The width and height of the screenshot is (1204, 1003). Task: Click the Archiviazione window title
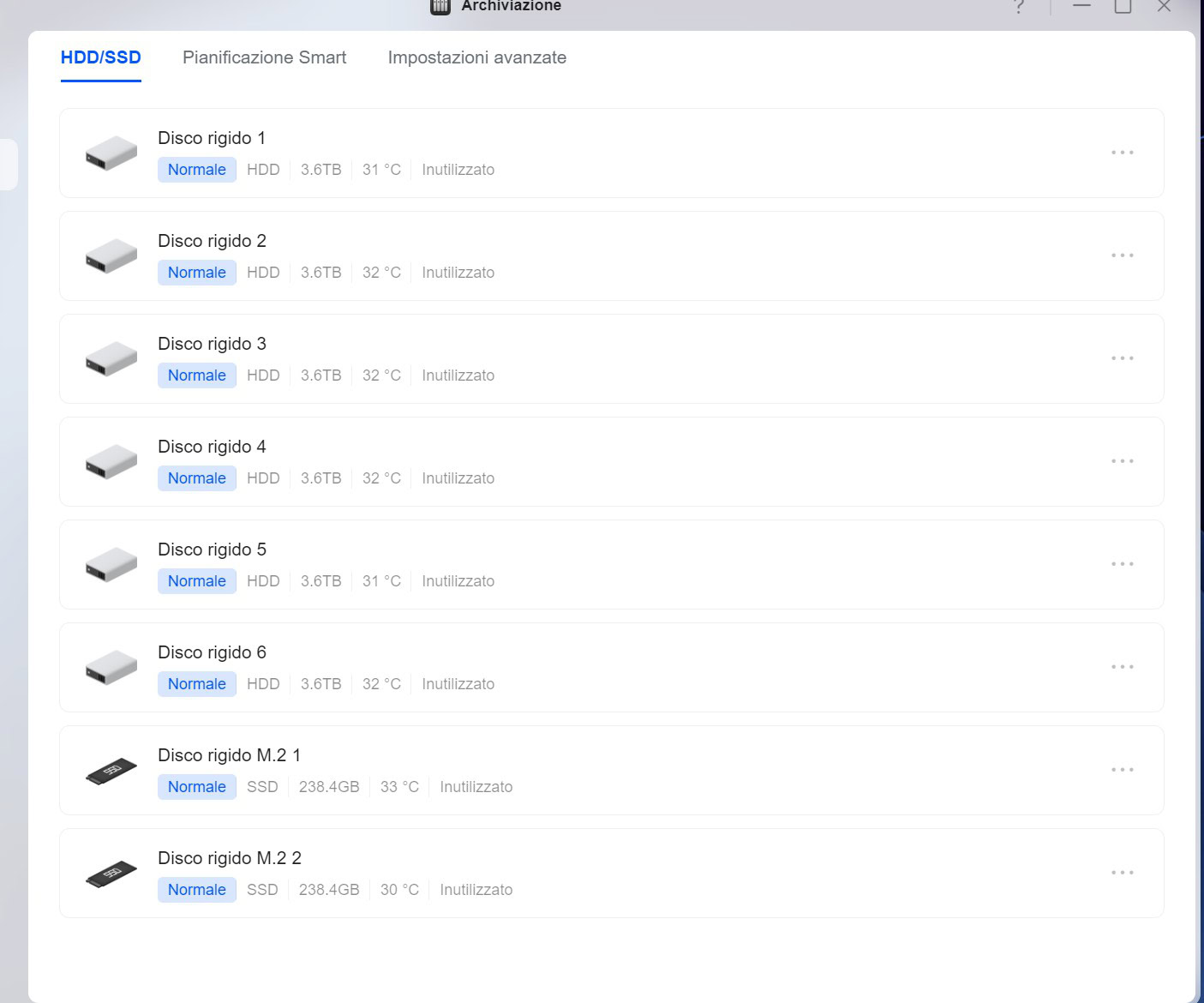(511, 6)
